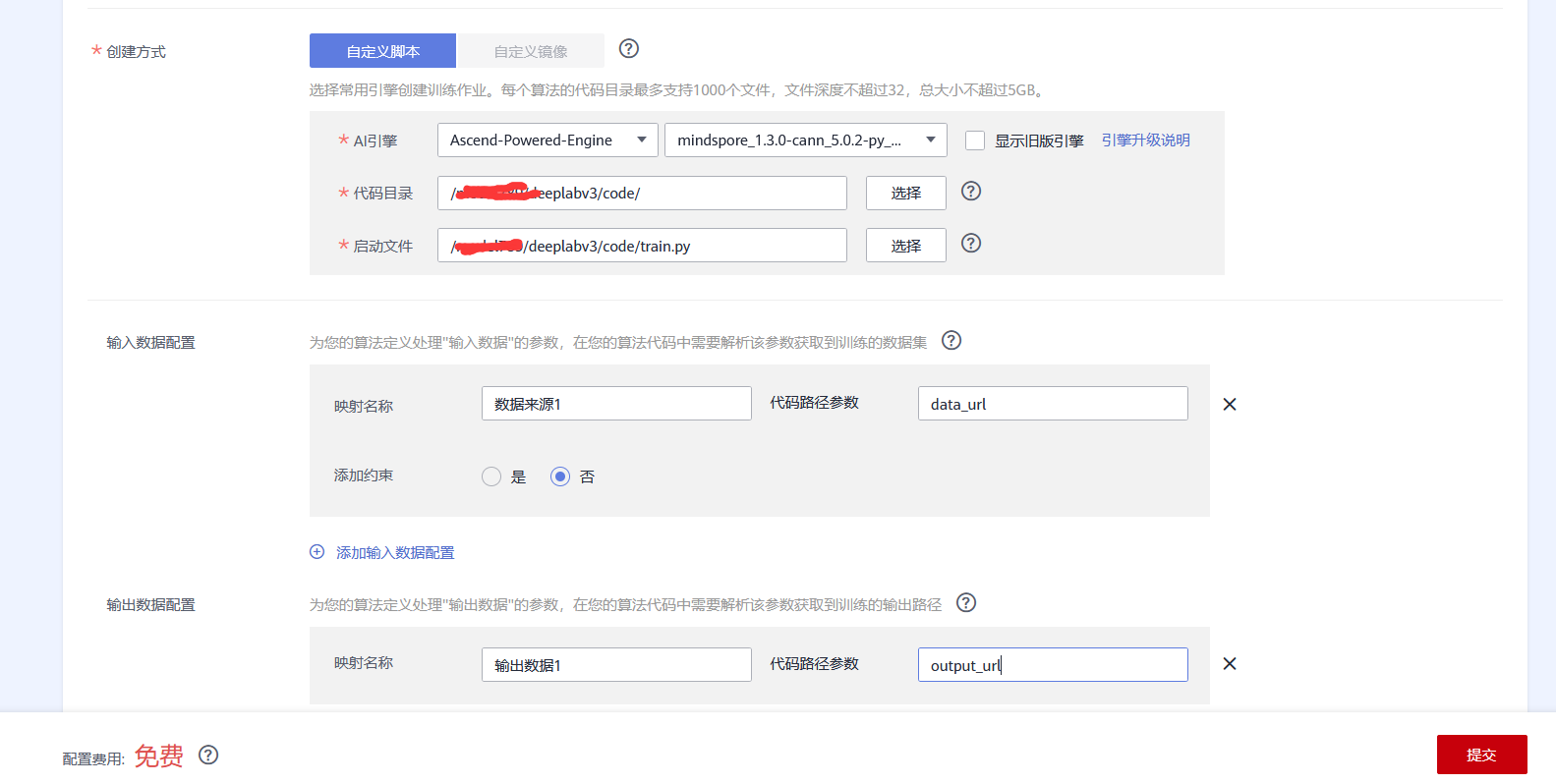Remove the data_url input data row
The image size is (1556, 784).
(x=1230, y=404)
